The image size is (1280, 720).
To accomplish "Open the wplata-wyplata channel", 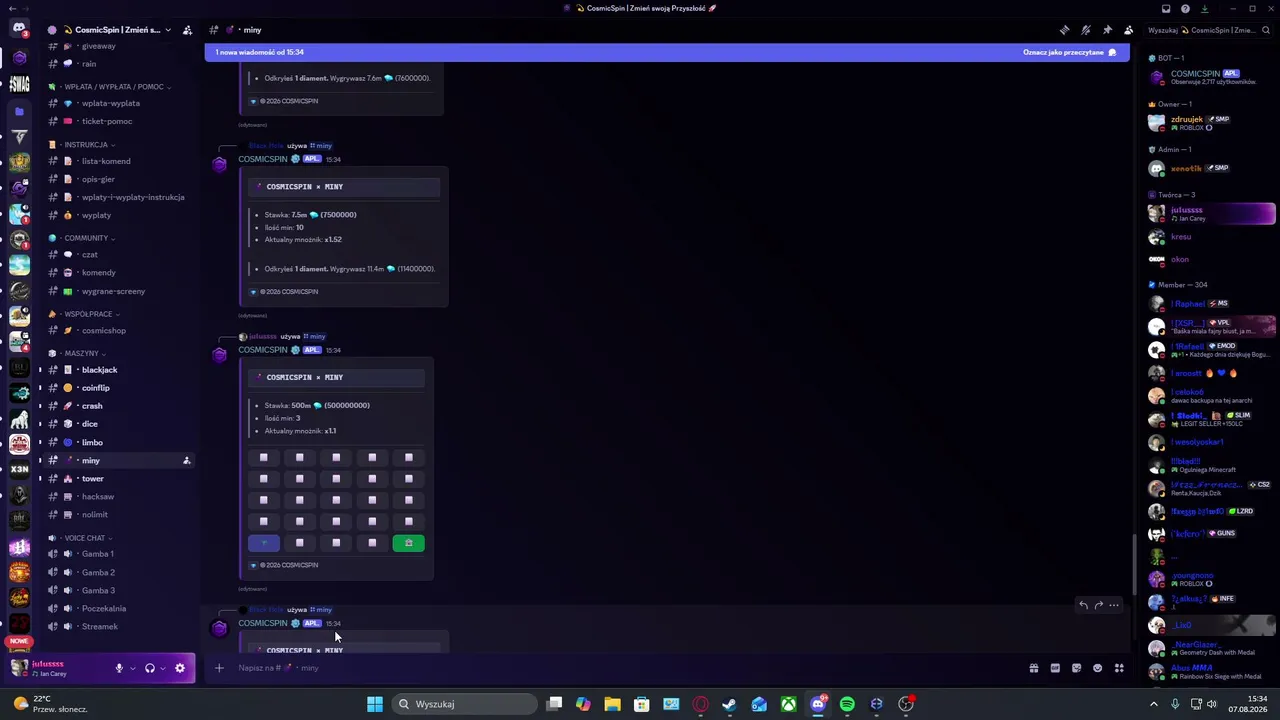I will (118, 103).
